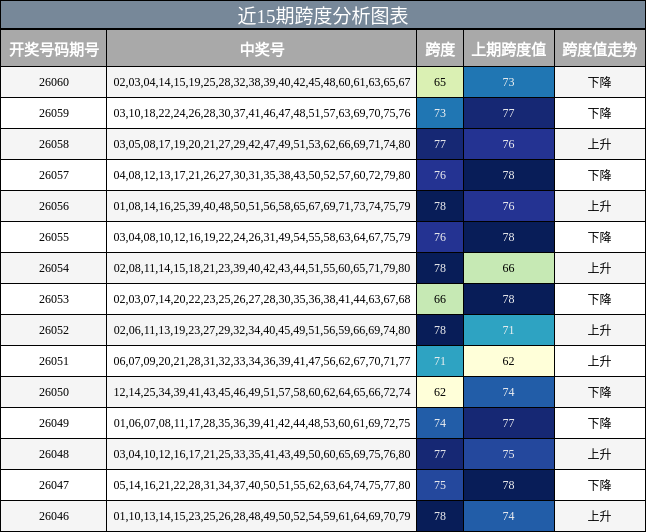
Task: Select winning numbers starting 03,10,18,22
Action: (262, 113)
